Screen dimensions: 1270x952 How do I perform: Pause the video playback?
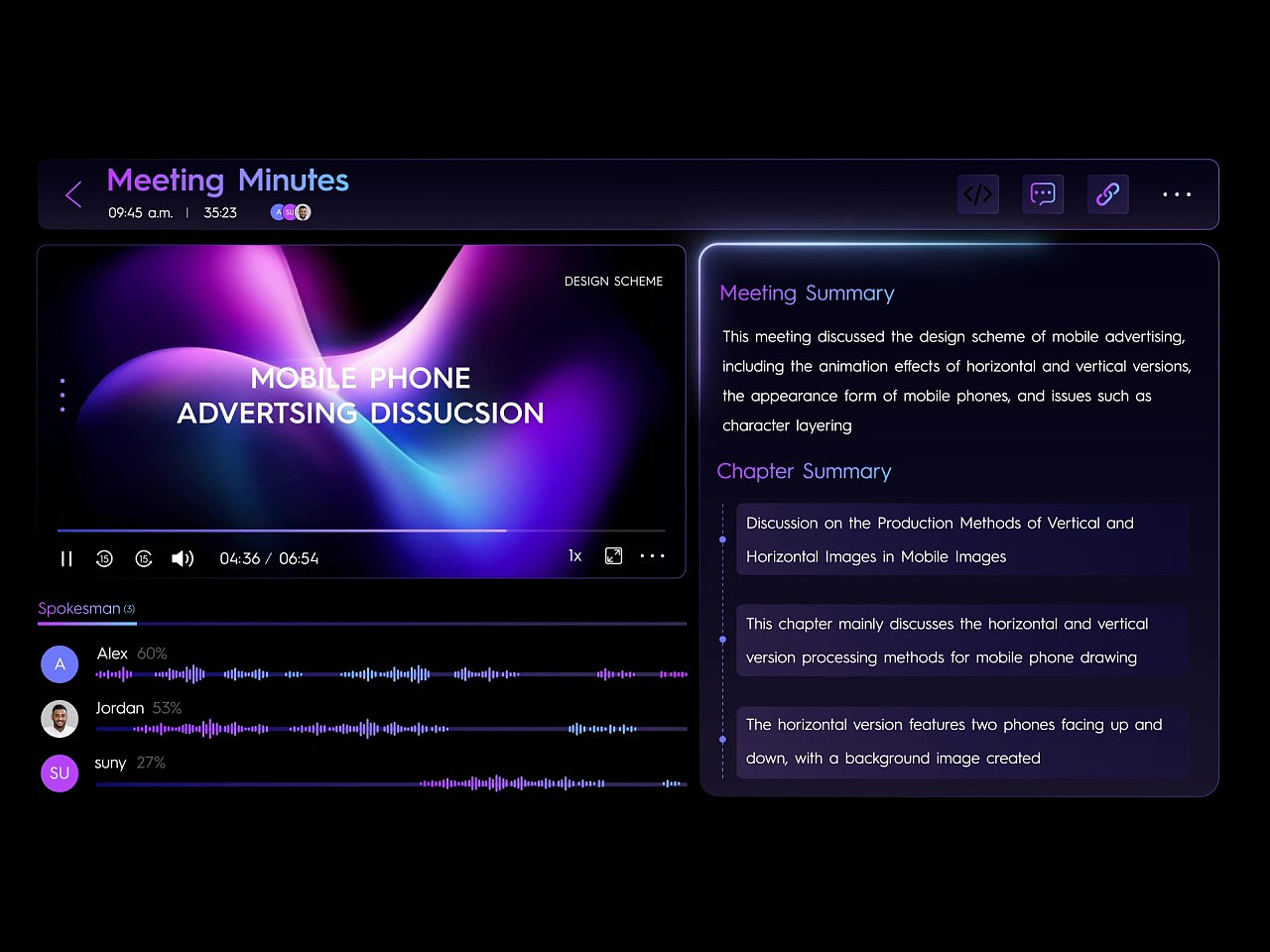(66, 559)
